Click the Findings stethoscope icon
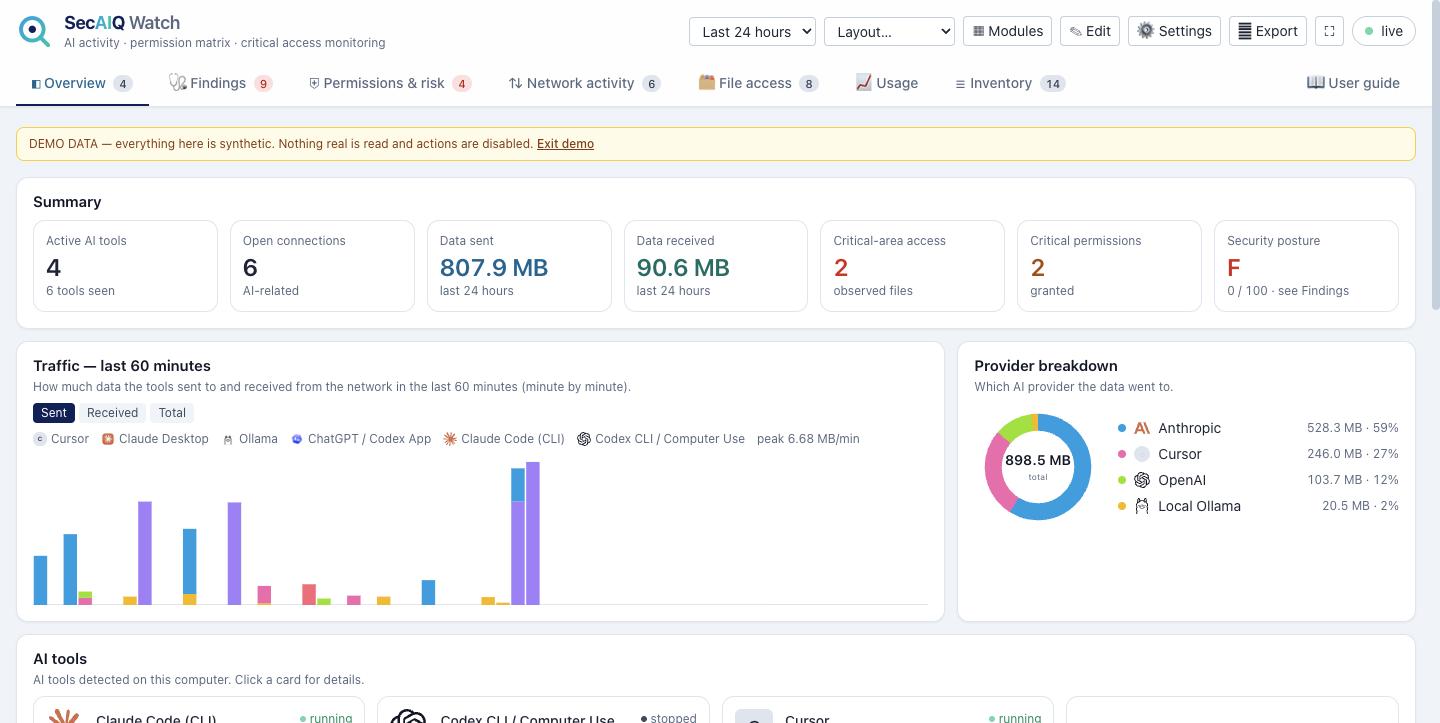 (177, 82)
